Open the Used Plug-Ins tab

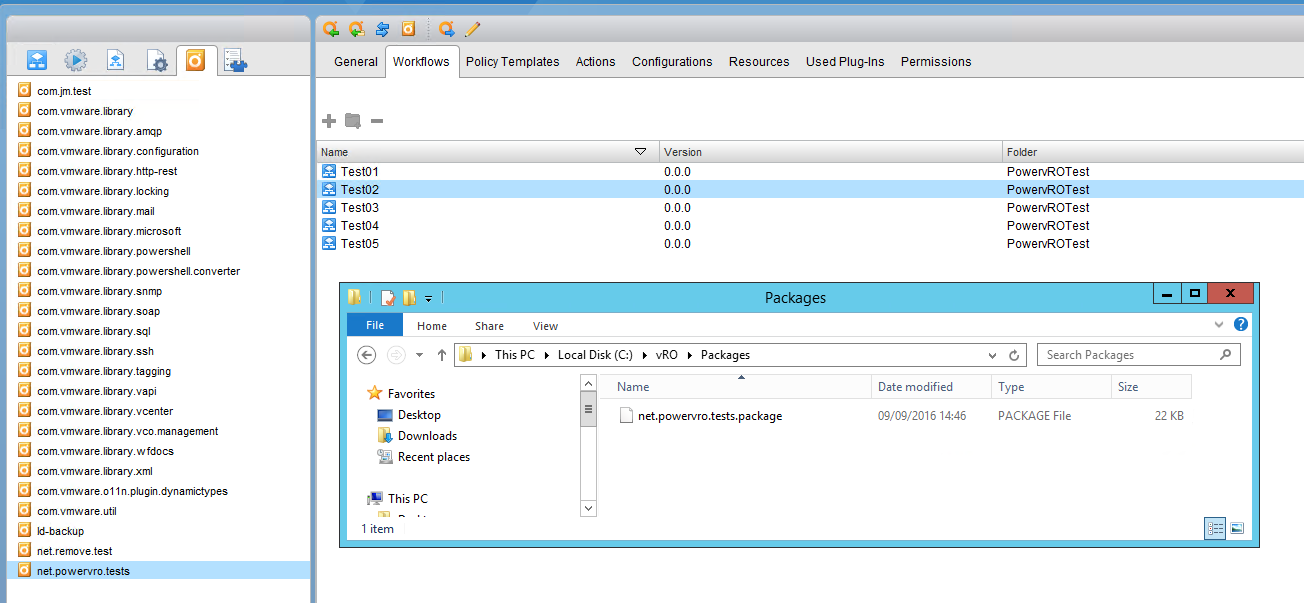[845, 62]
